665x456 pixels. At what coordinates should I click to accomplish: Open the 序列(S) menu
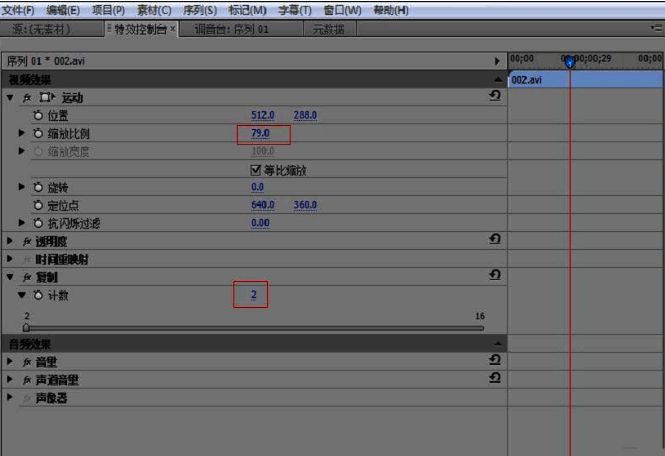(x=200, y=10)
